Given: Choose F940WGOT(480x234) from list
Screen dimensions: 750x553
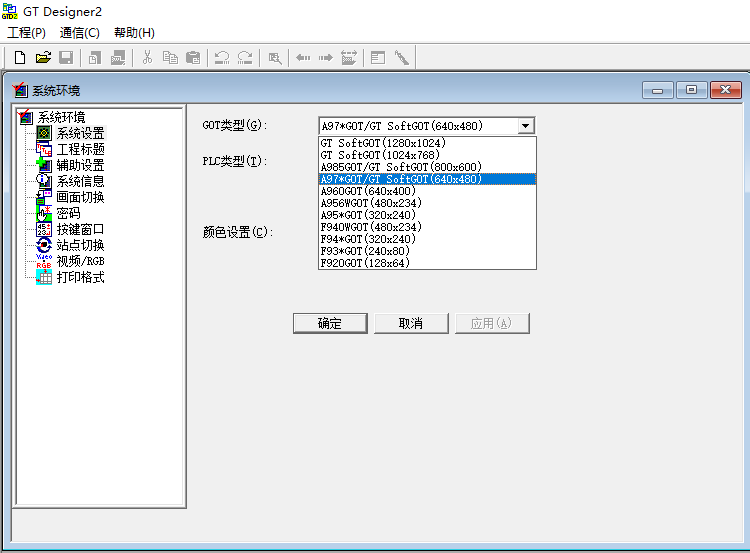Looking at the screenshot, I should tap(427, 227).
